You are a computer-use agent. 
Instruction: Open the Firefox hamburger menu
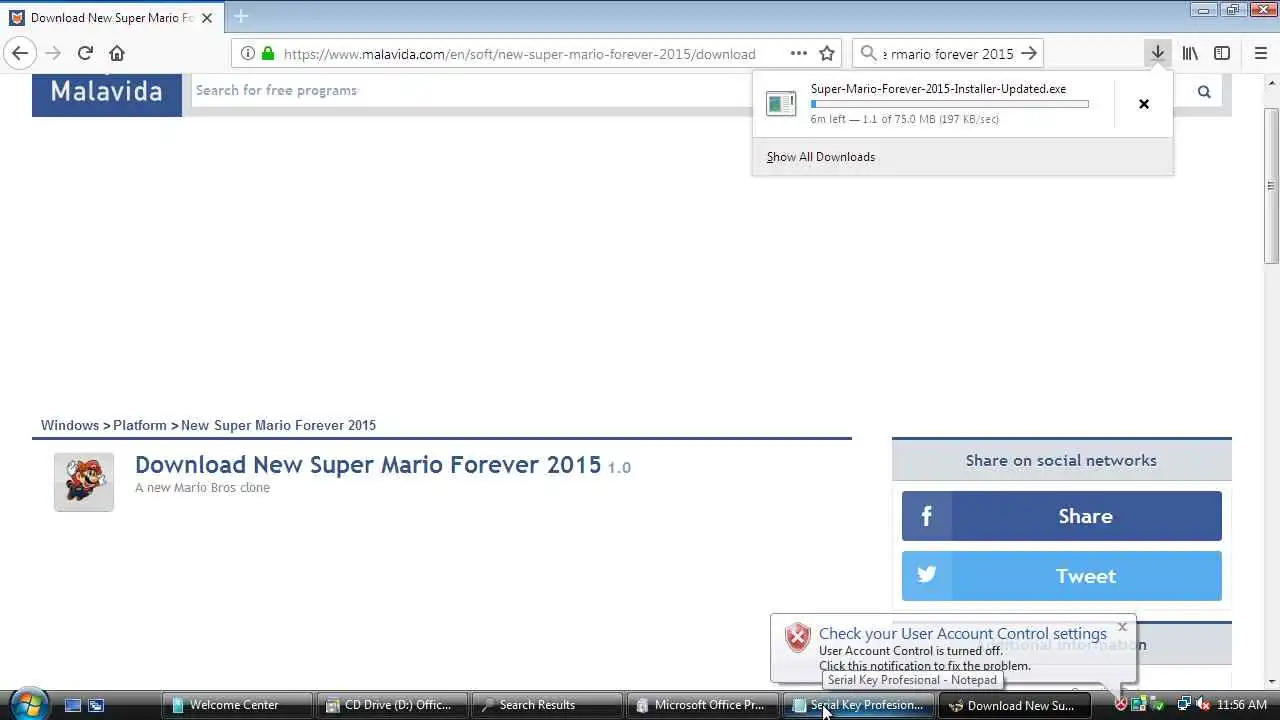[1260, 53]
